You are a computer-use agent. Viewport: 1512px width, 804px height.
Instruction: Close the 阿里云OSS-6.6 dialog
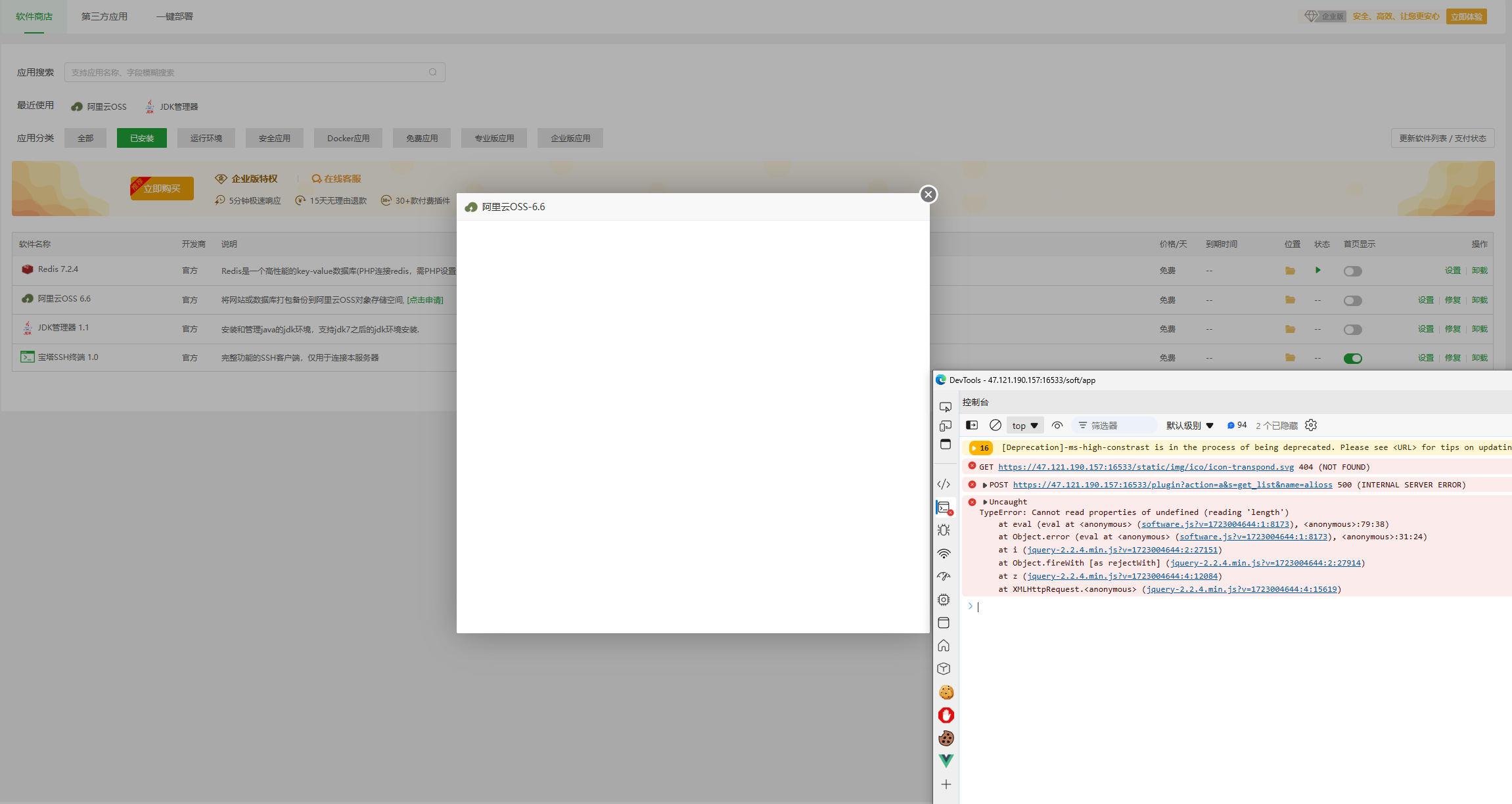(928, 194)
